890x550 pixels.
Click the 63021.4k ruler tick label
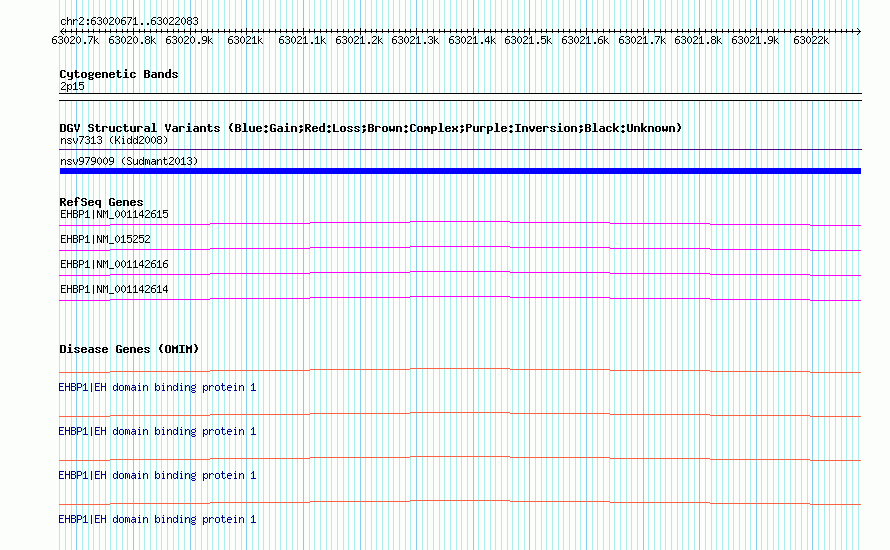coord(472,40)
